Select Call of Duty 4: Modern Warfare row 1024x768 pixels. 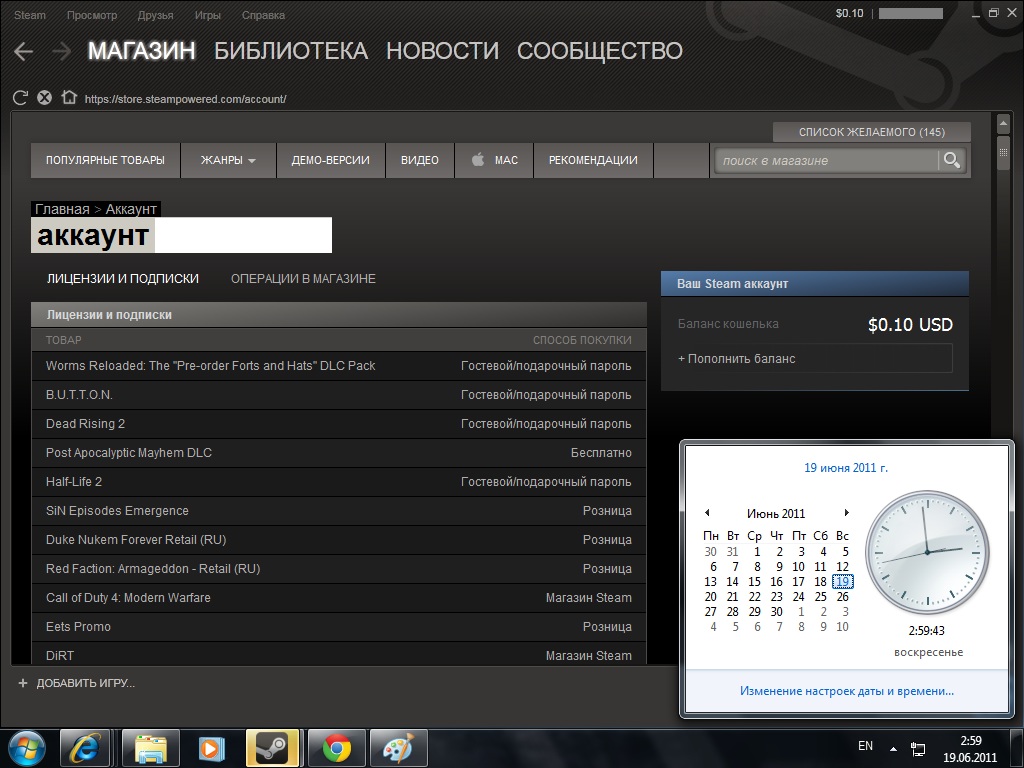pyautogui.click(x=338, y=598)
